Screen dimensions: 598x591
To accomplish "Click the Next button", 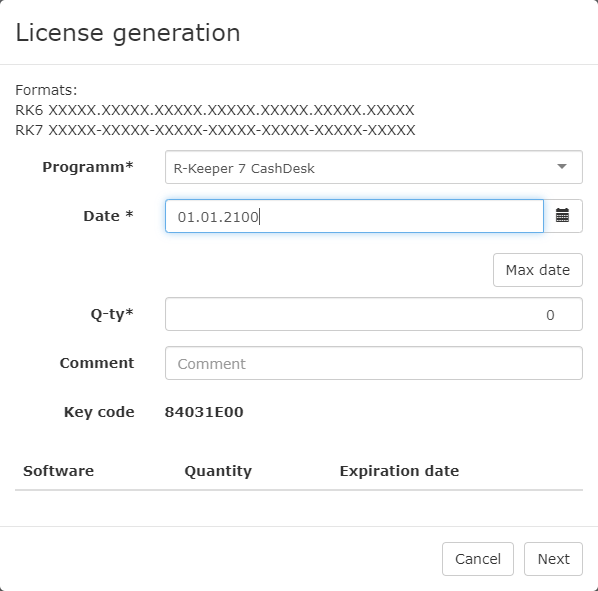I will (x=553, y=559).
